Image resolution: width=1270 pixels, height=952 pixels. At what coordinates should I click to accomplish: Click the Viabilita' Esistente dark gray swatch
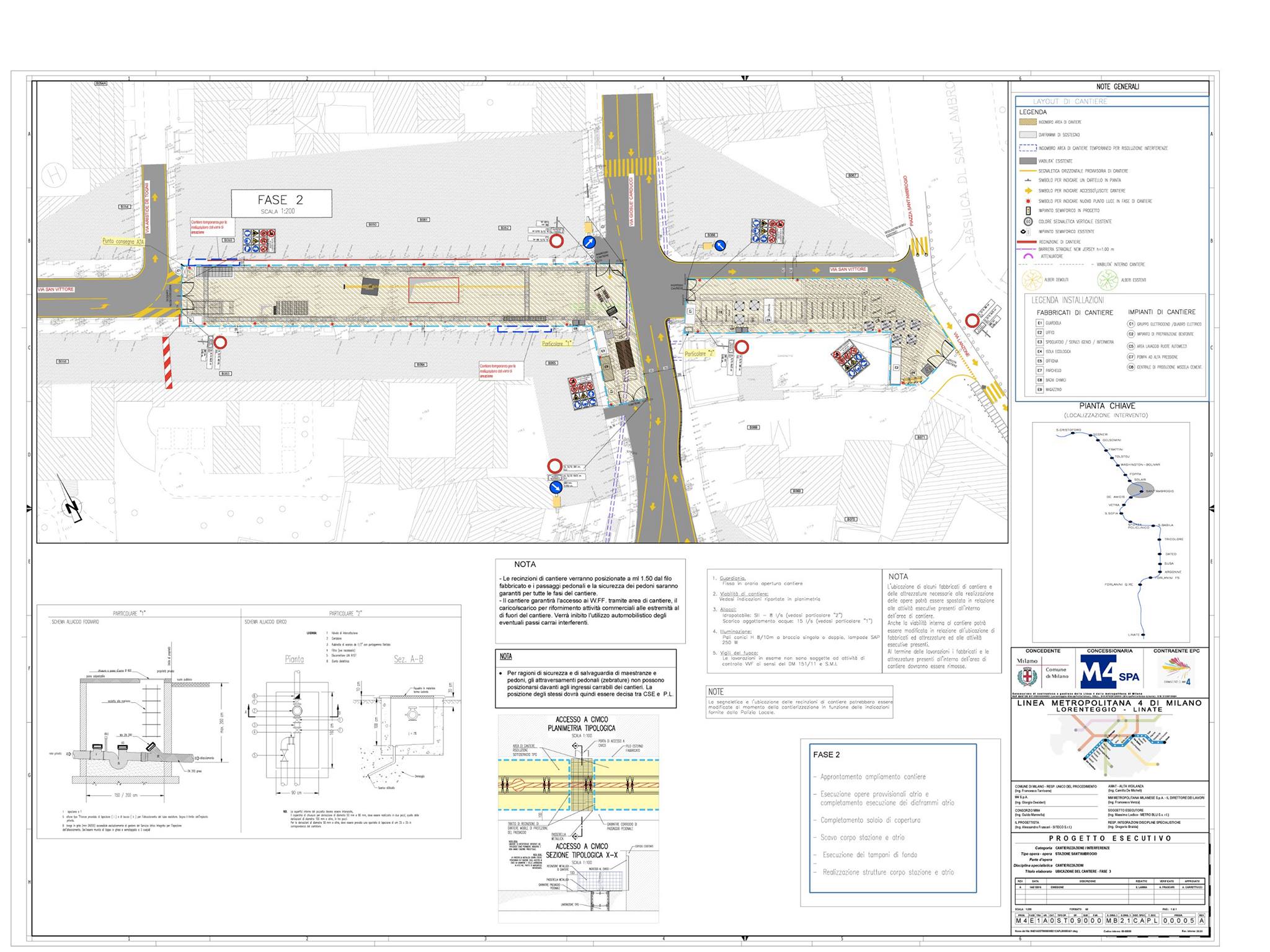coord(1028,161)
